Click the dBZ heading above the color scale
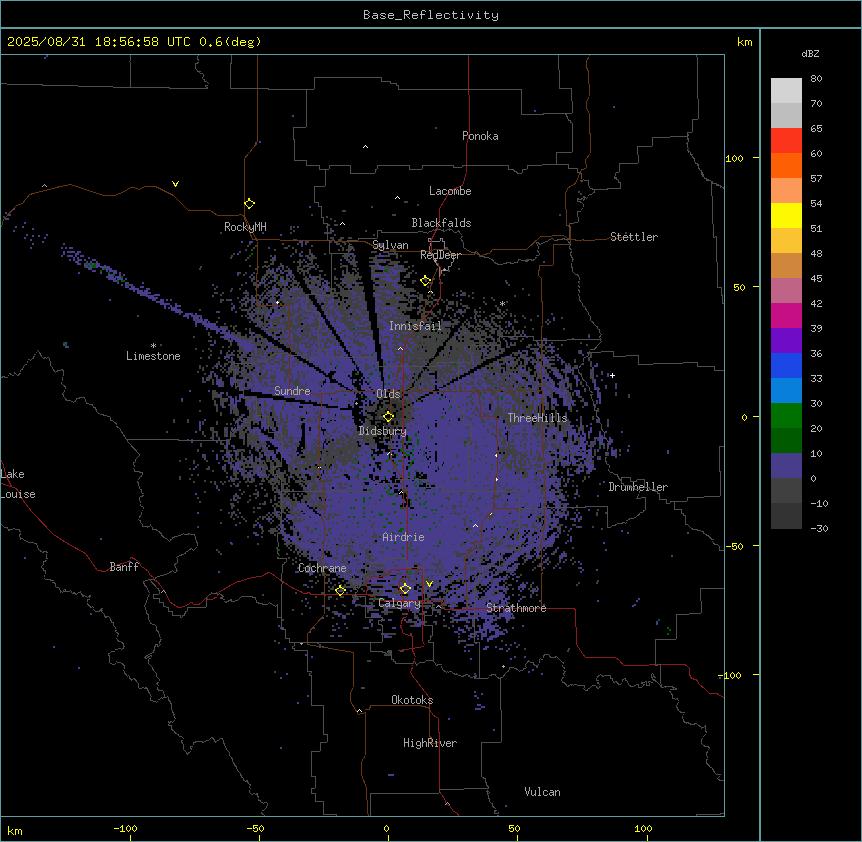862x842 pixels. (x=810, y=54)
